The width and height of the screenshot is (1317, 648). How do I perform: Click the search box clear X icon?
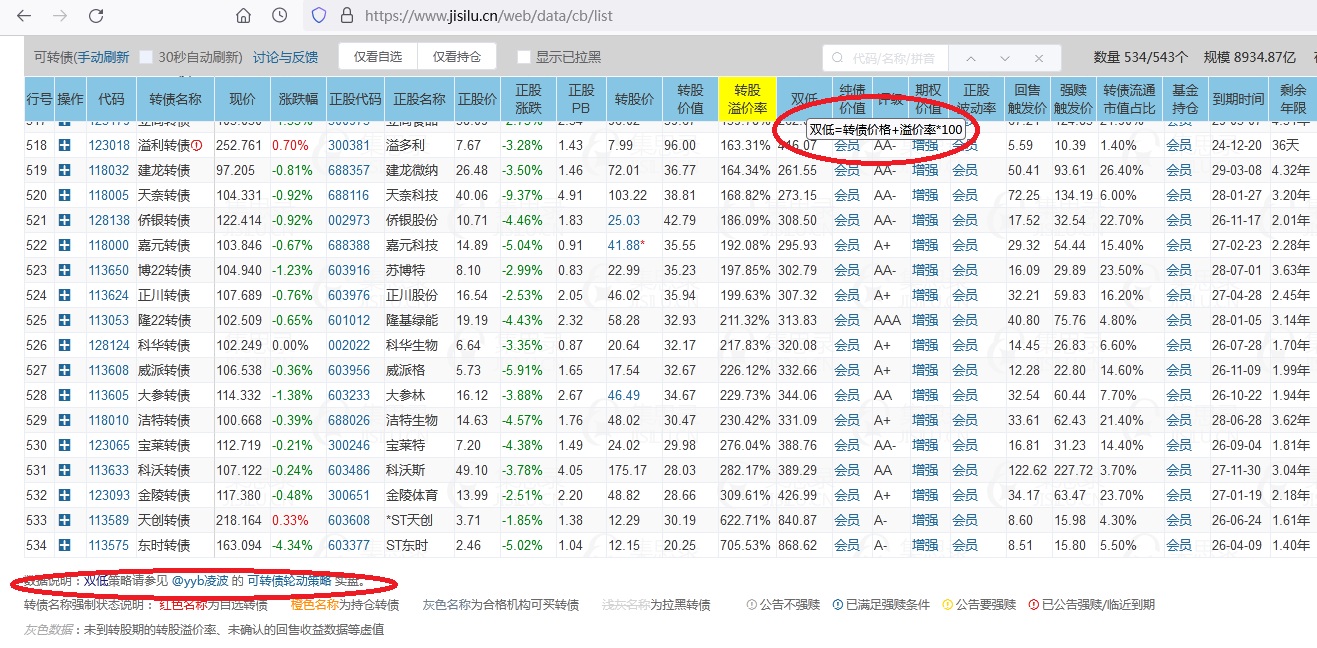[x=1040, y=58]
